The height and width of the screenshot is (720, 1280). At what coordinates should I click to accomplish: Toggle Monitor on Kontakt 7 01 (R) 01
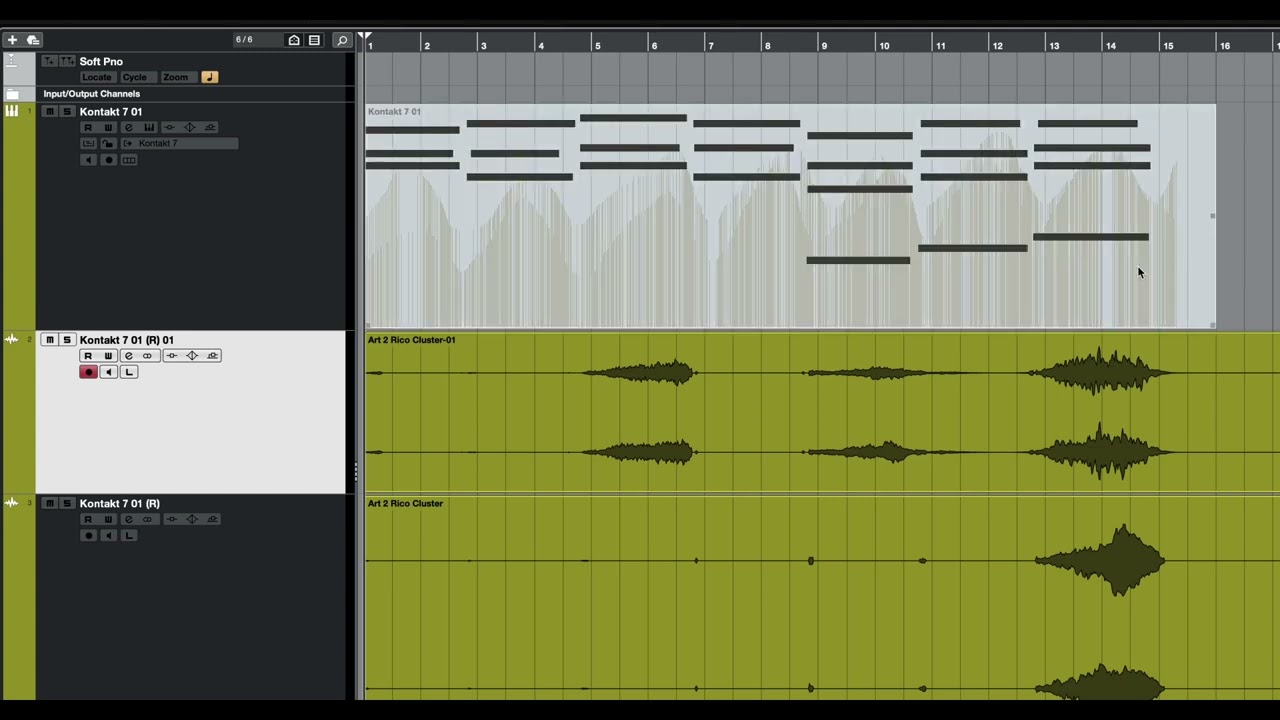[x=109, y=372]
